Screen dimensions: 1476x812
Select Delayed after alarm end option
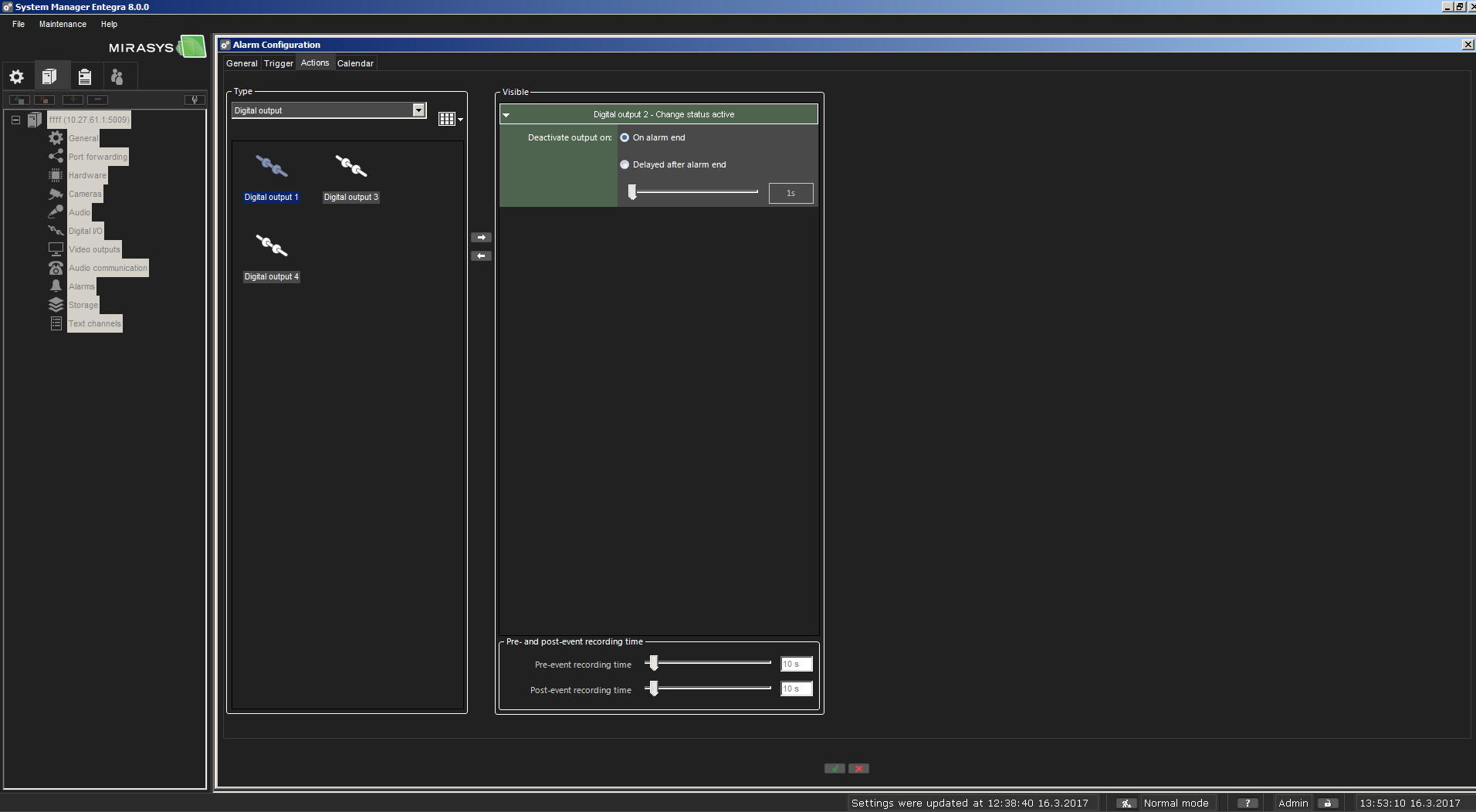tap(625, 165)
